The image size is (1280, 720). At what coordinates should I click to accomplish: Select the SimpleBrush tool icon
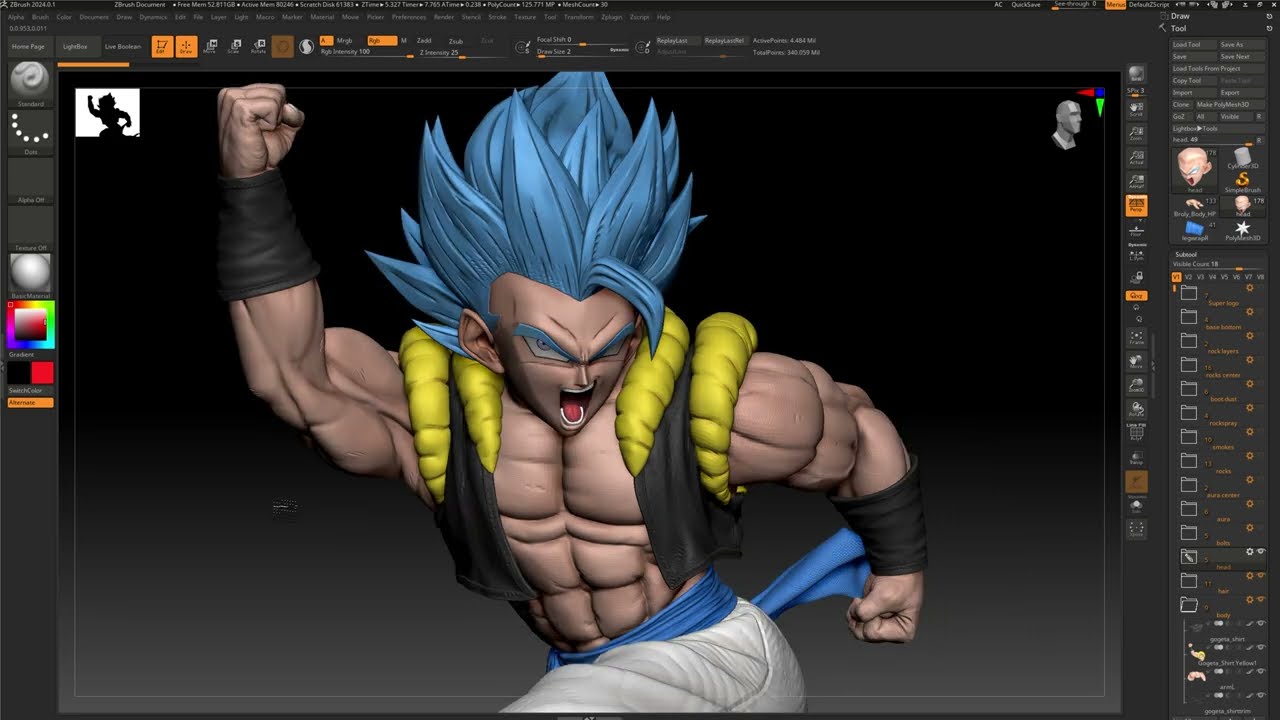pos(1243,181)
